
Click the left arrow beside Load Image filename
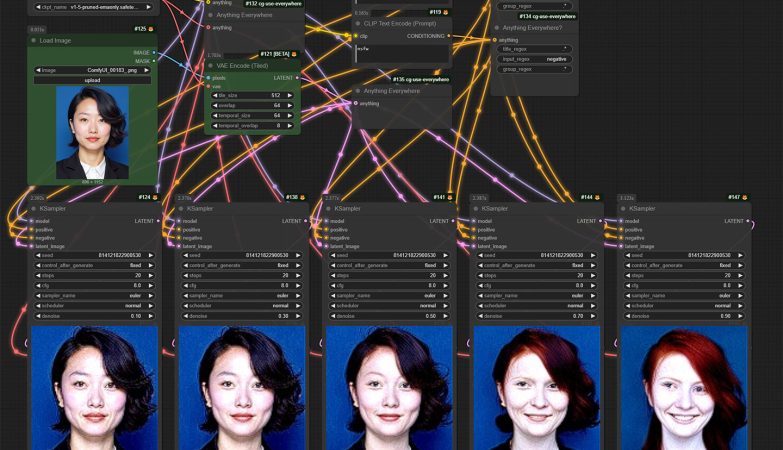coord(38,70)
